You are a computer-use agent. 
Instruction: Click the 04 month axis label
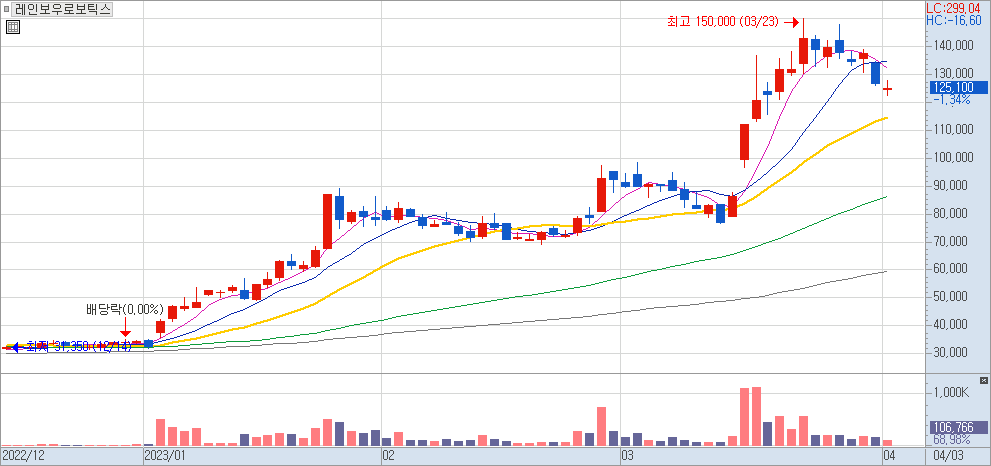(x=888, y=455)
